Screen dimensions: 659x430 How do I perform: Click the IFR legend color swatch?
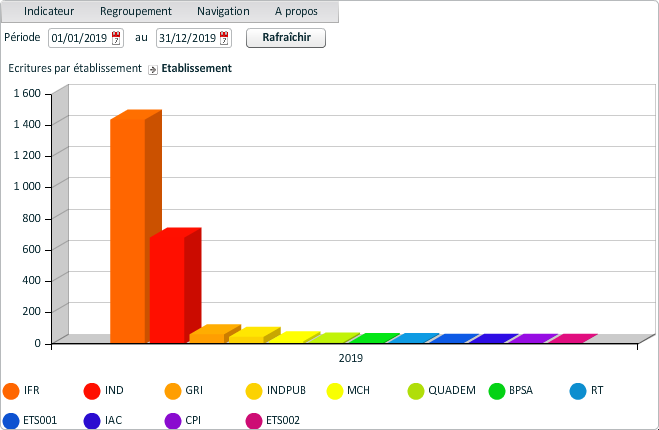click(x=11, y=391)
